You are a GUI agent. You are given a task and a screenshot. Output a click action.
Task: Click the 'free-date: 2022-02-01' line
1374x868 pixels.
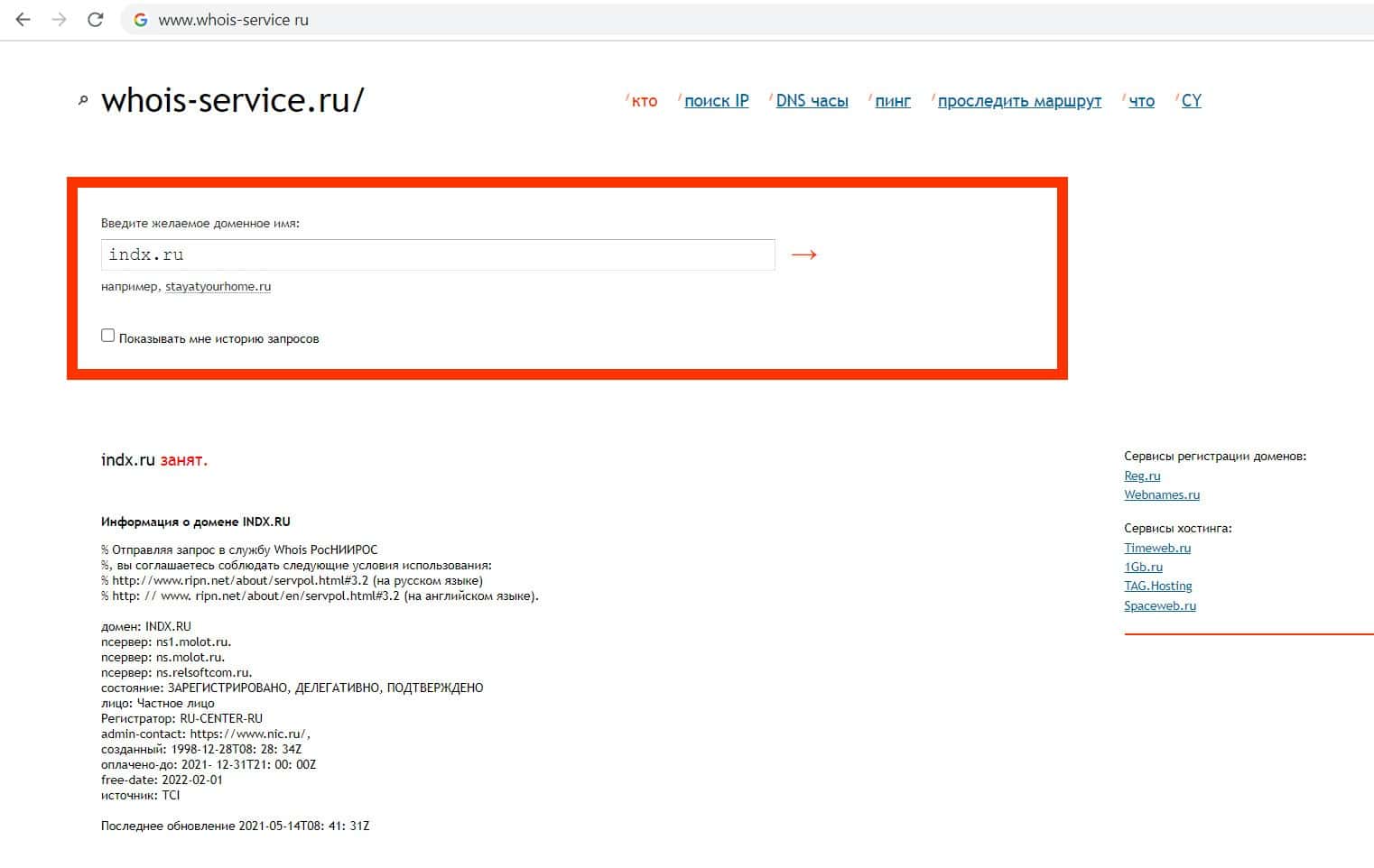162,780
